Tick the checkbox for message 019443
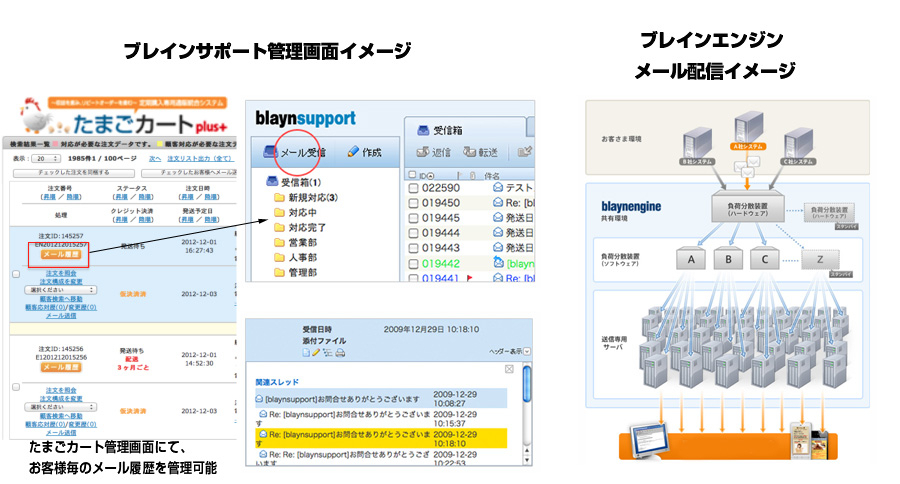Screen dimensions: 900x484 coord(413,248)
